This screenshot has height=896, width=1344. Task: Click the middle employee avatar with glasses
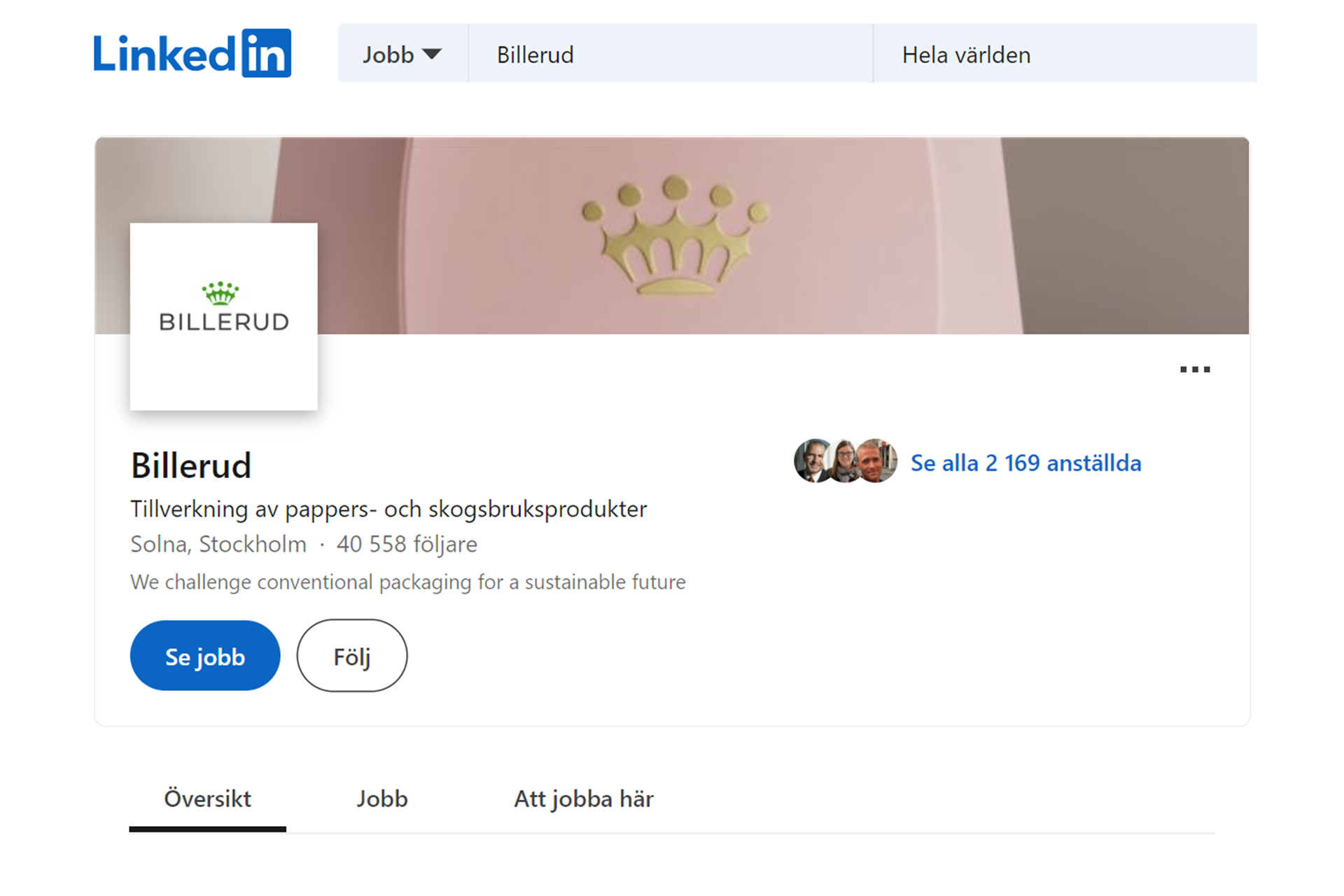[844, 462]
